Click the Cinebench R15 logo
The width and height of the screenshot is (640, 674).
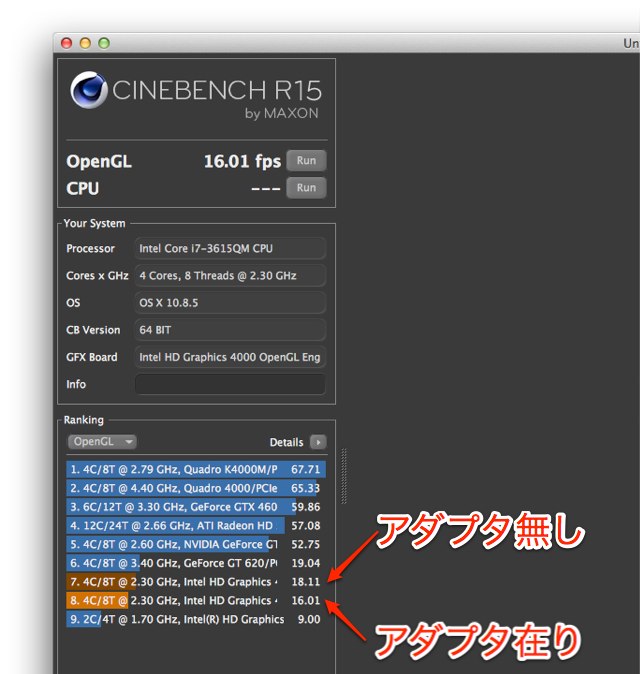(x=195, y=95)
